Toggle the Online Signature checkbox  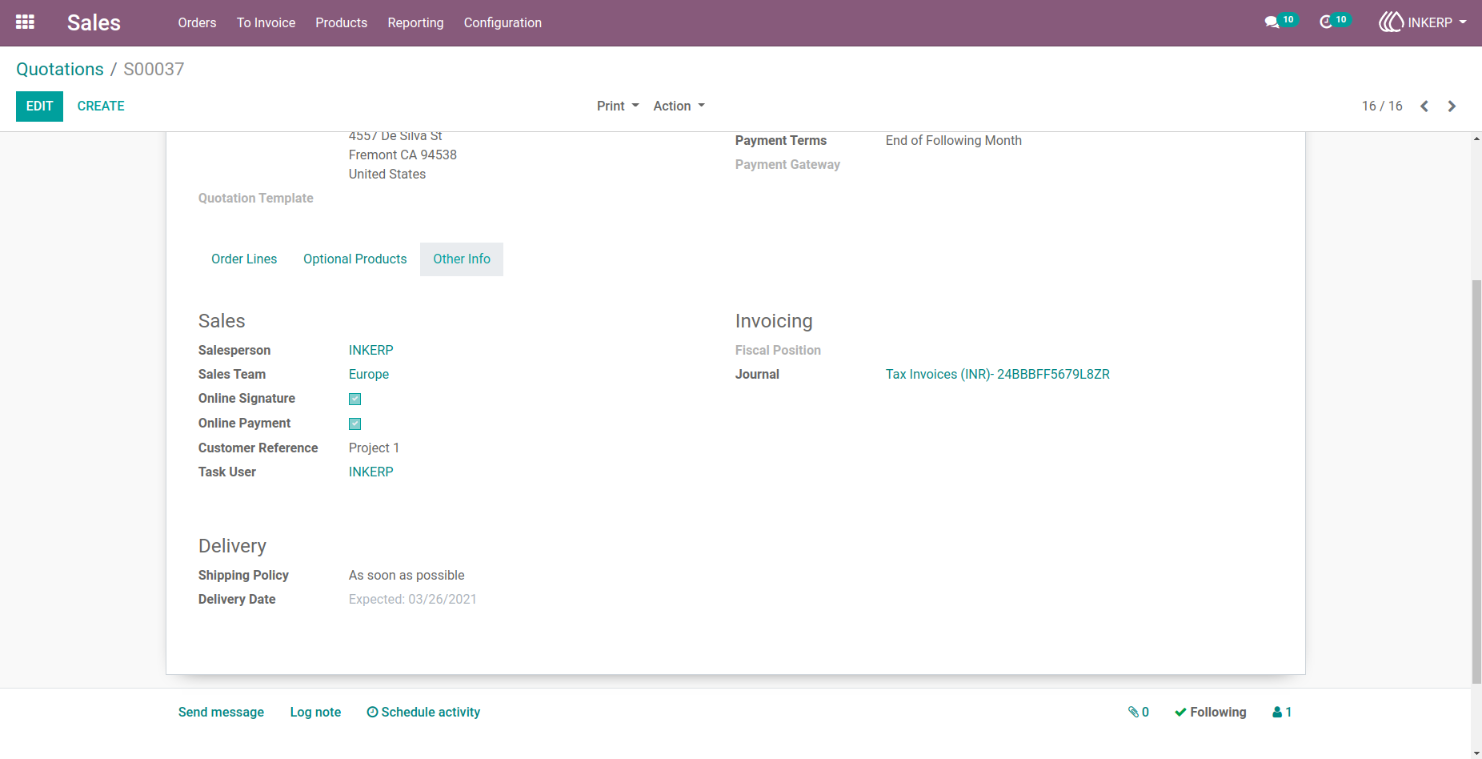tap(355, 399)
